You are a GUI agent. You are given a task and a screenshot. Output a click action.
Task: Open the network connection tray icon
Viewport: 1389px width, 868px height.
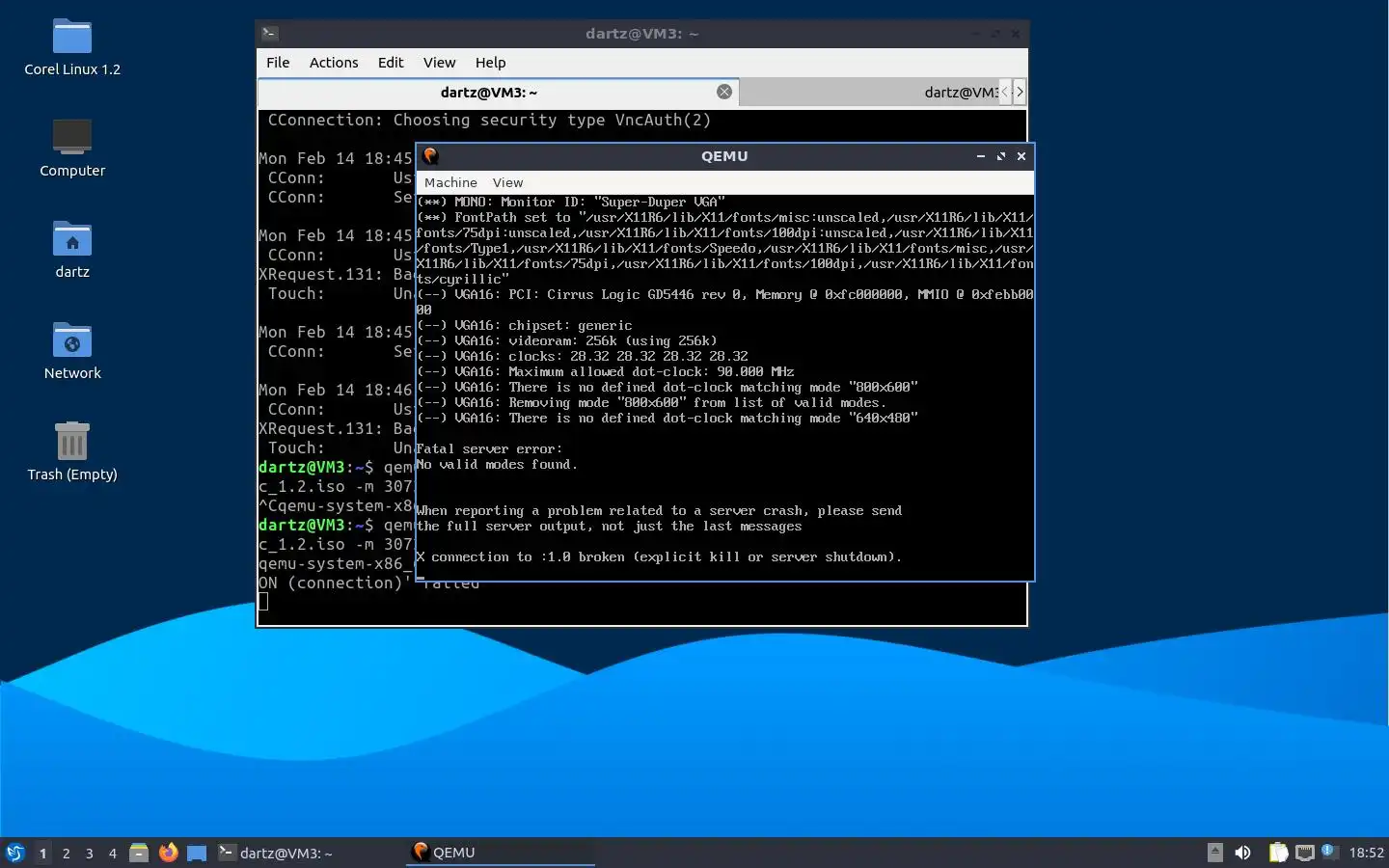[1305, 853]
